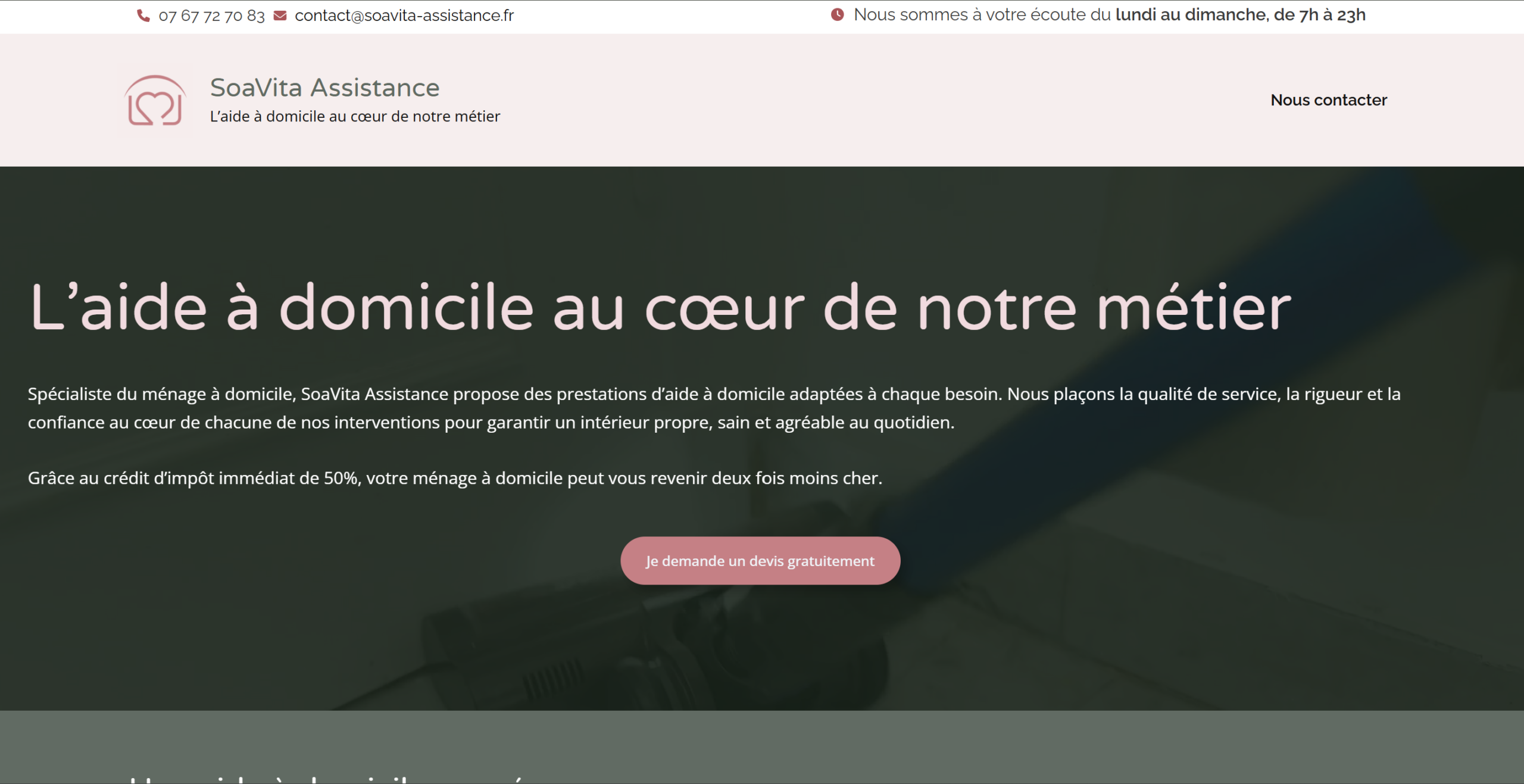Click the paragraph starting 'Spécialiste du ménage à domicile'
1524x784 pixels.
click(x=714, y=408)
